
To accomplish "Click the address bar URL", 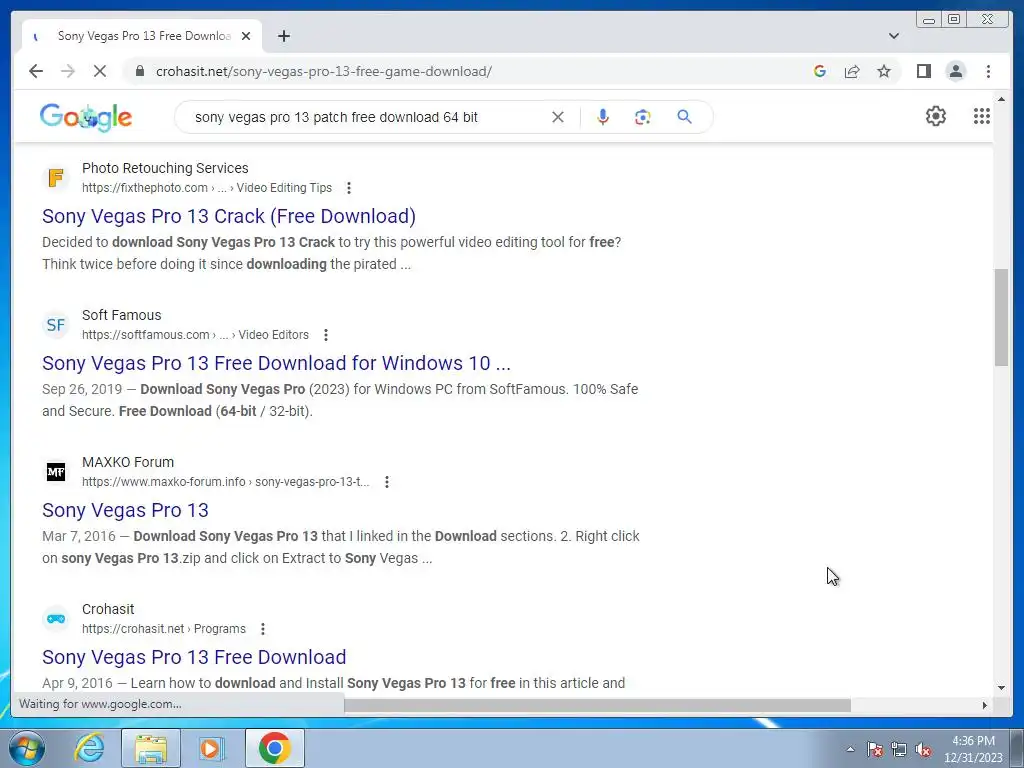I will [324, 71].
